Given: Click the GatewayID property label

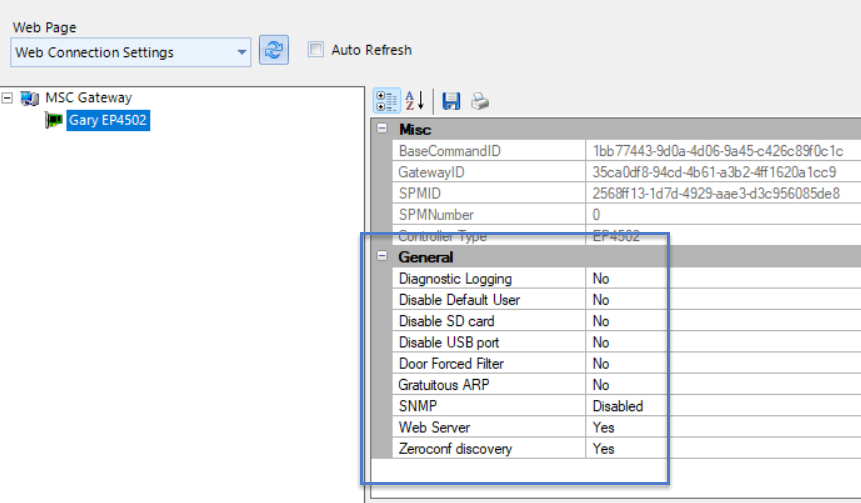Looking at the screenshot, I should tap(431, 172).
